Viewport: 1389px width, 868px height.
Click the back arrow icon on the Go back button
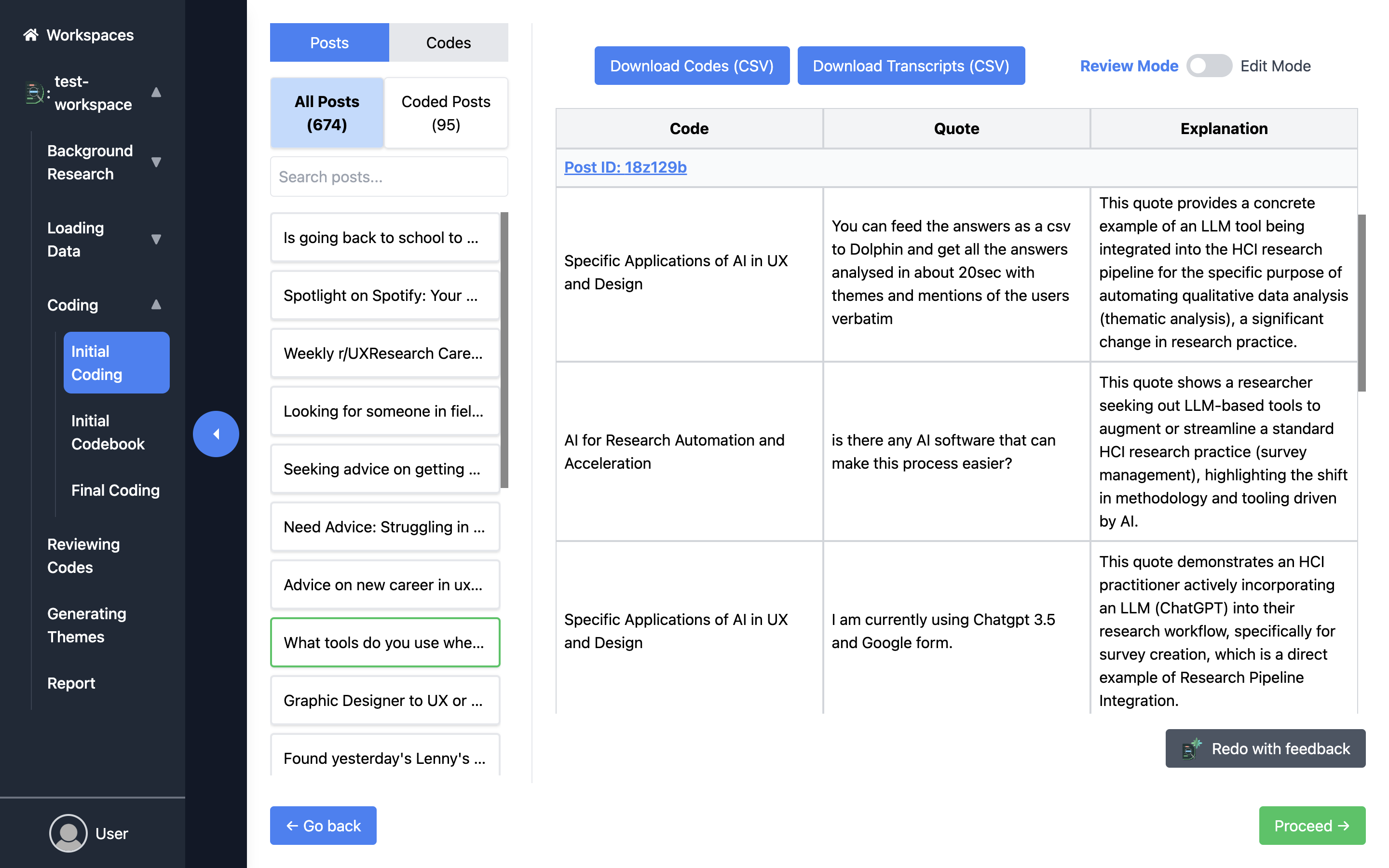[292, 826]
